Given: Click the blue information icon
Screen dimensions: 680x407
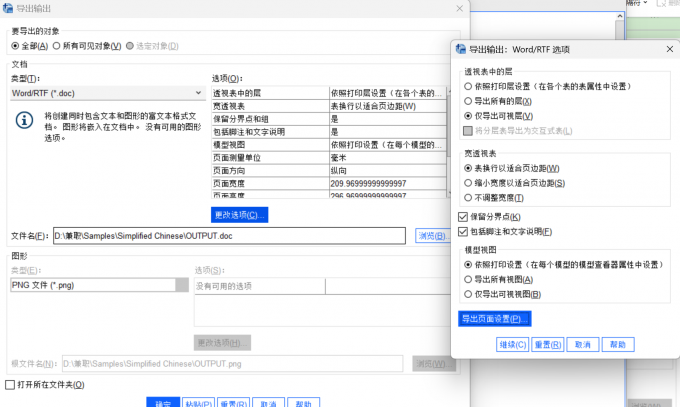Looking at the screenshot, I should click(x=24, y=120).
